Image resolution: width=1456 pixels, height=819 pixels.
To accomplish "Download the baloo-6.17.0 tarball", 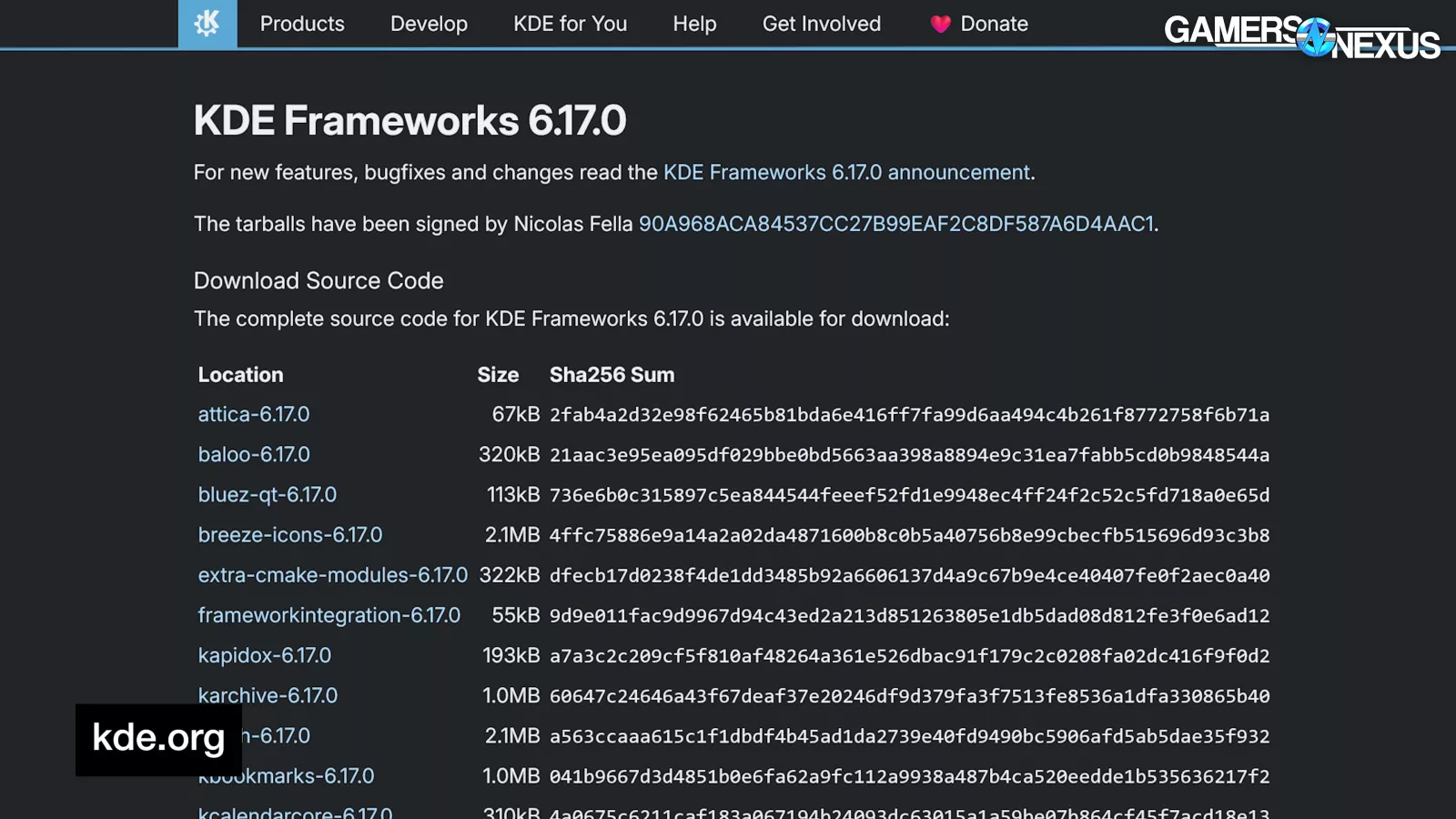I will coord(254,455).
